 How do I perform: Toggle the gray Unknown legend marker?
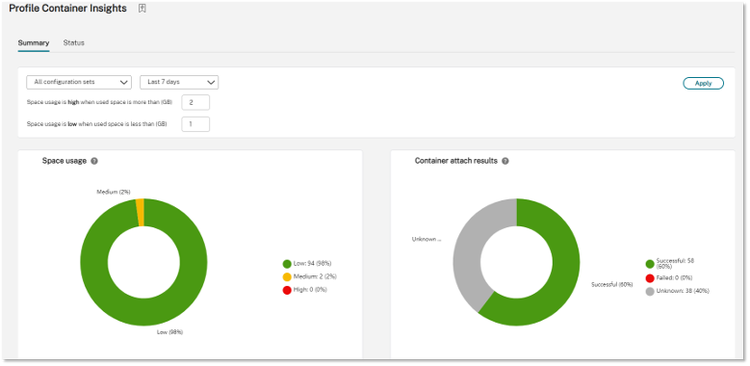point(650,291)
